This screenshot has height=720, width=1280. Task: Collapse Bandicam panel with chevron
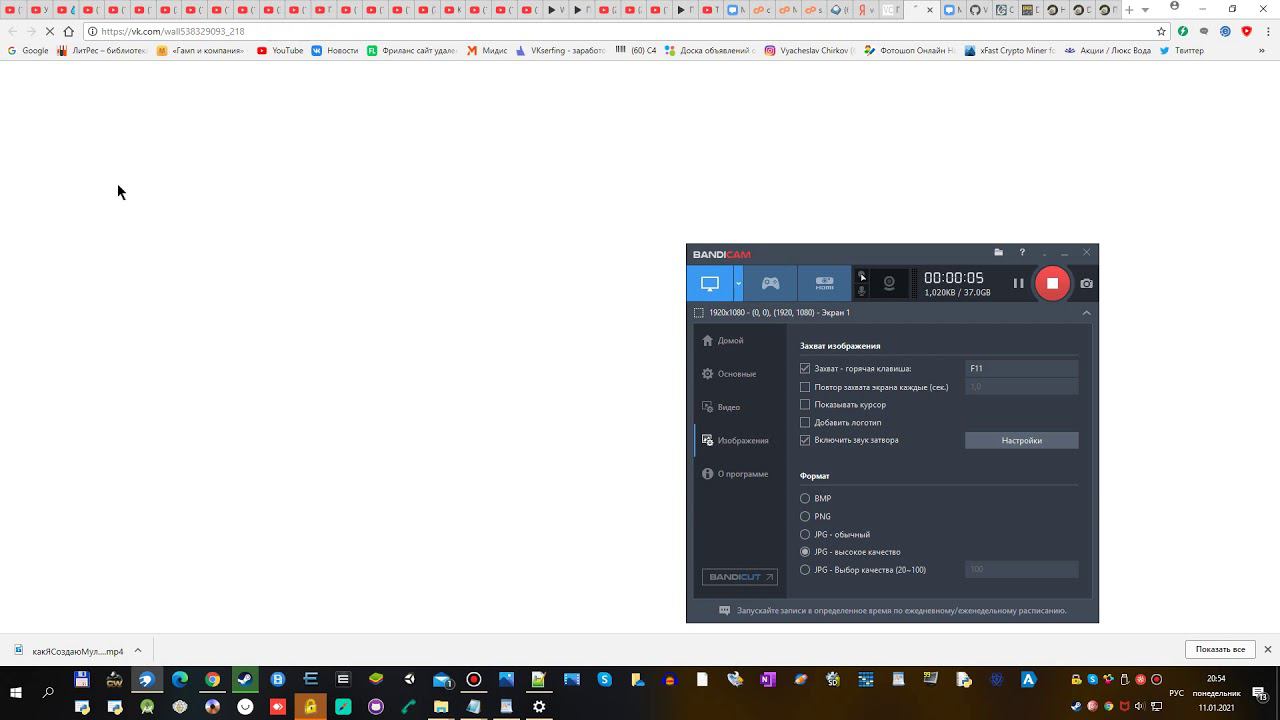(x=1086, y=313)
